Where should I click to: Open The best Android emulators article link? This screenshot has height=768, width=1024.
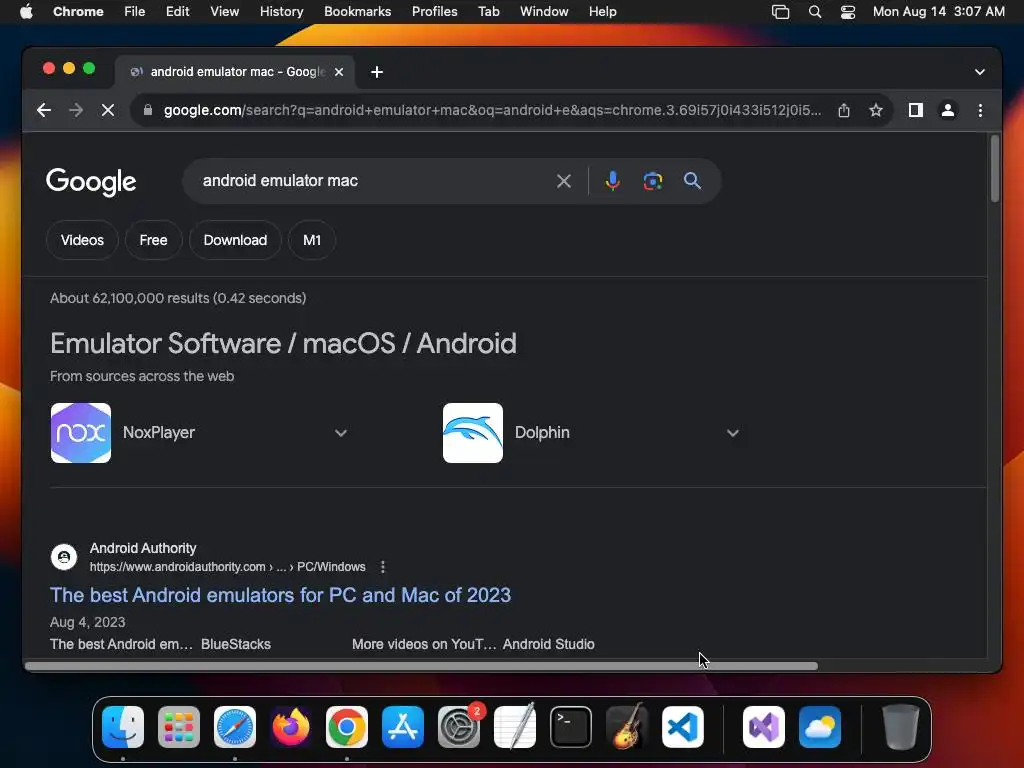pyautogui.click(x=280, y=595)
